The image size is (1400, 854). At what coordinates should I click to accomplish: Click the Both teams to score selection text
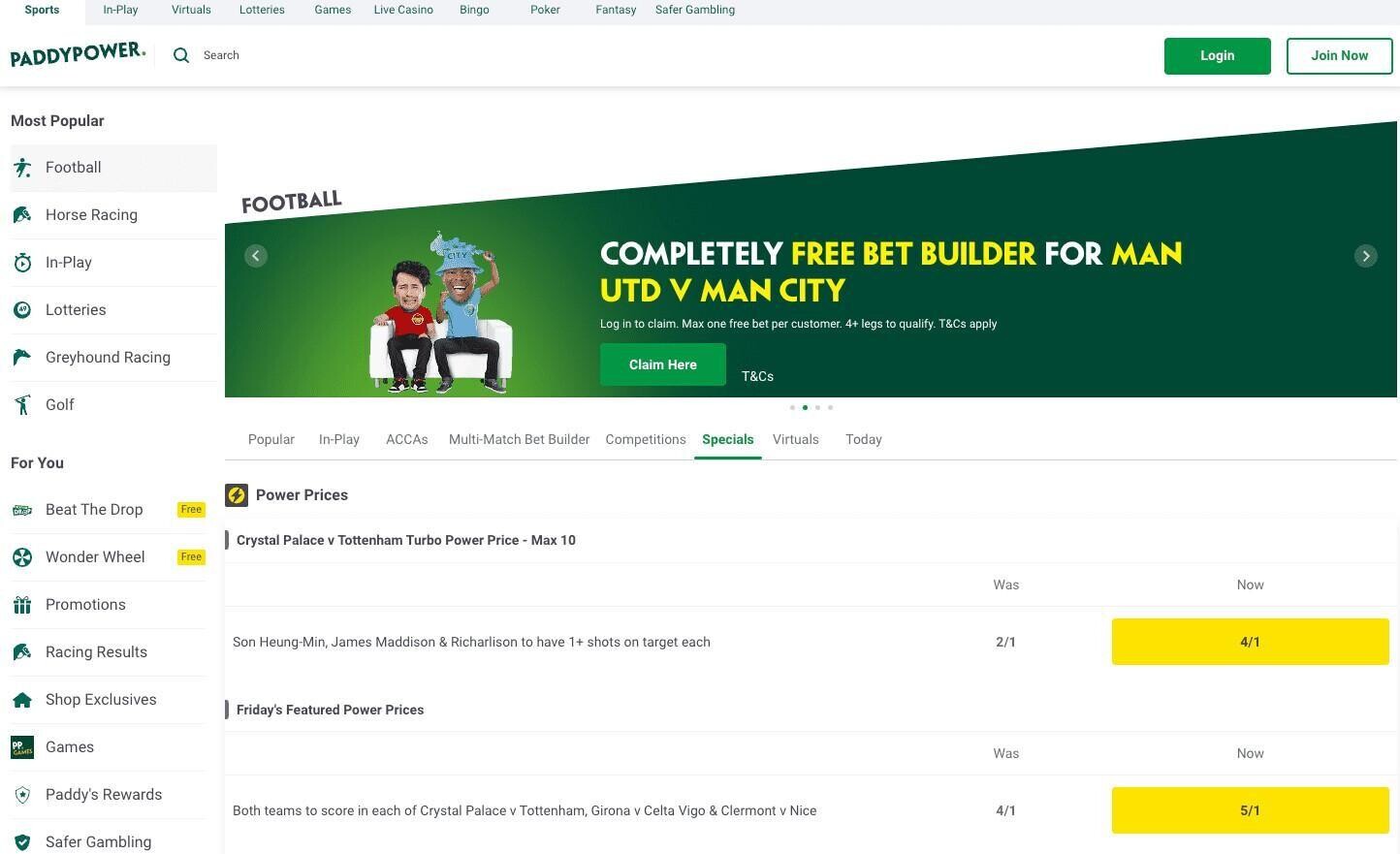pyautogui.click(x=525, y=811)
